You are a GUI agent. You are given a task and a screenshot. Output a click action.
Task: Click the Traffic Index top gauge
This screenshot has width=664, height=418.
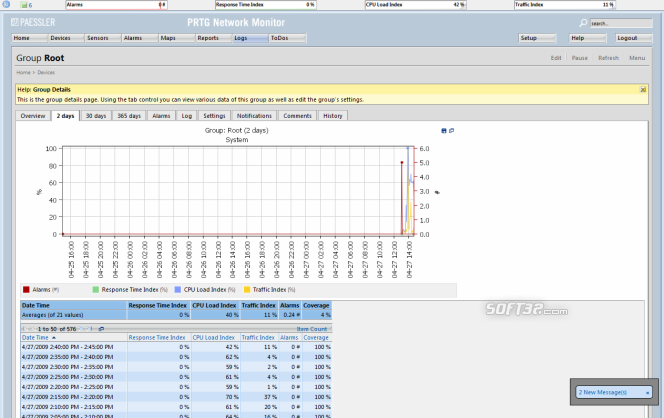click(x=564, y=5)
